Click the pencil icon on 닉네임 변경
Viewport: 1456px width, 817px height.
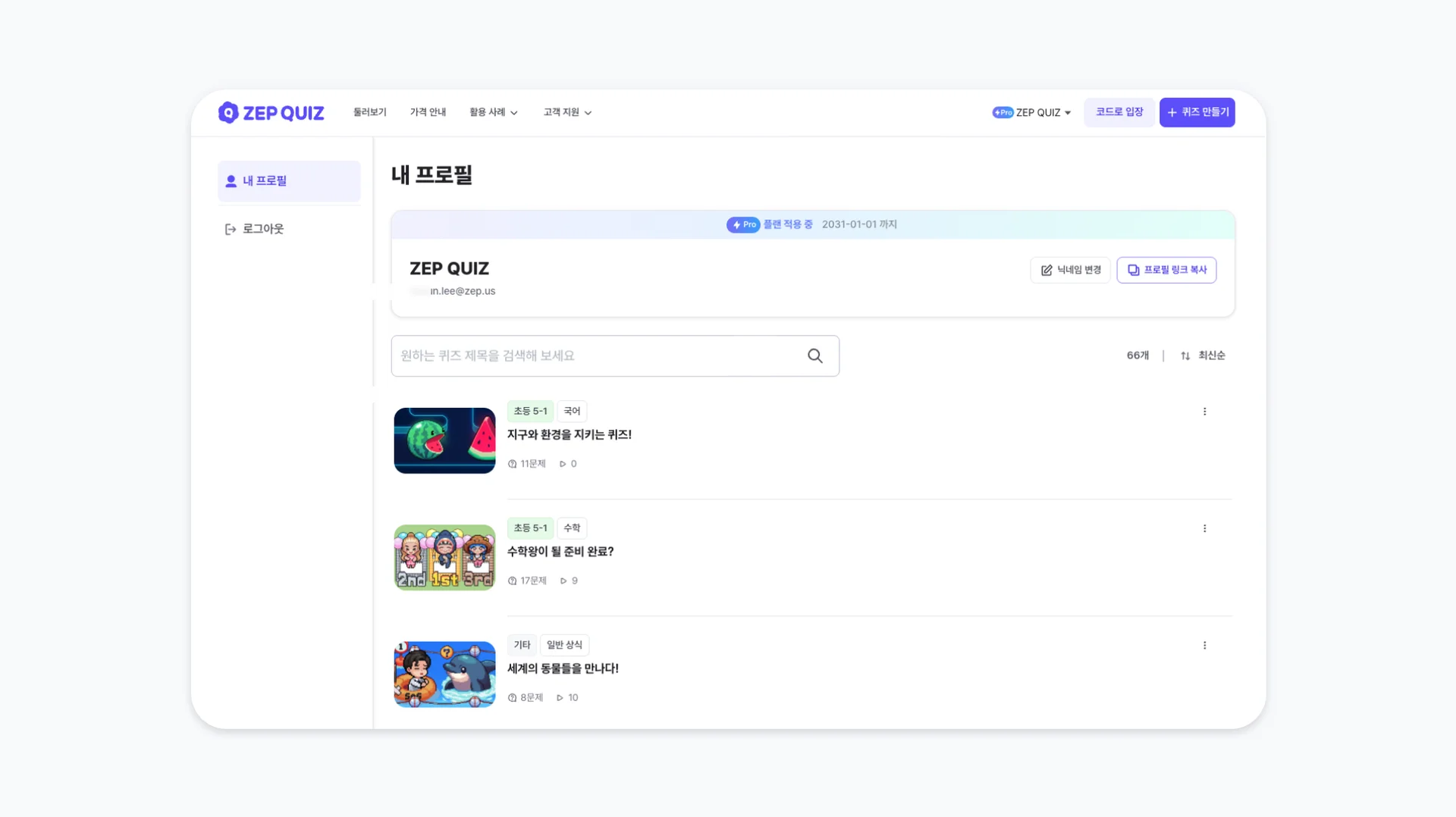click(1046, 270)
